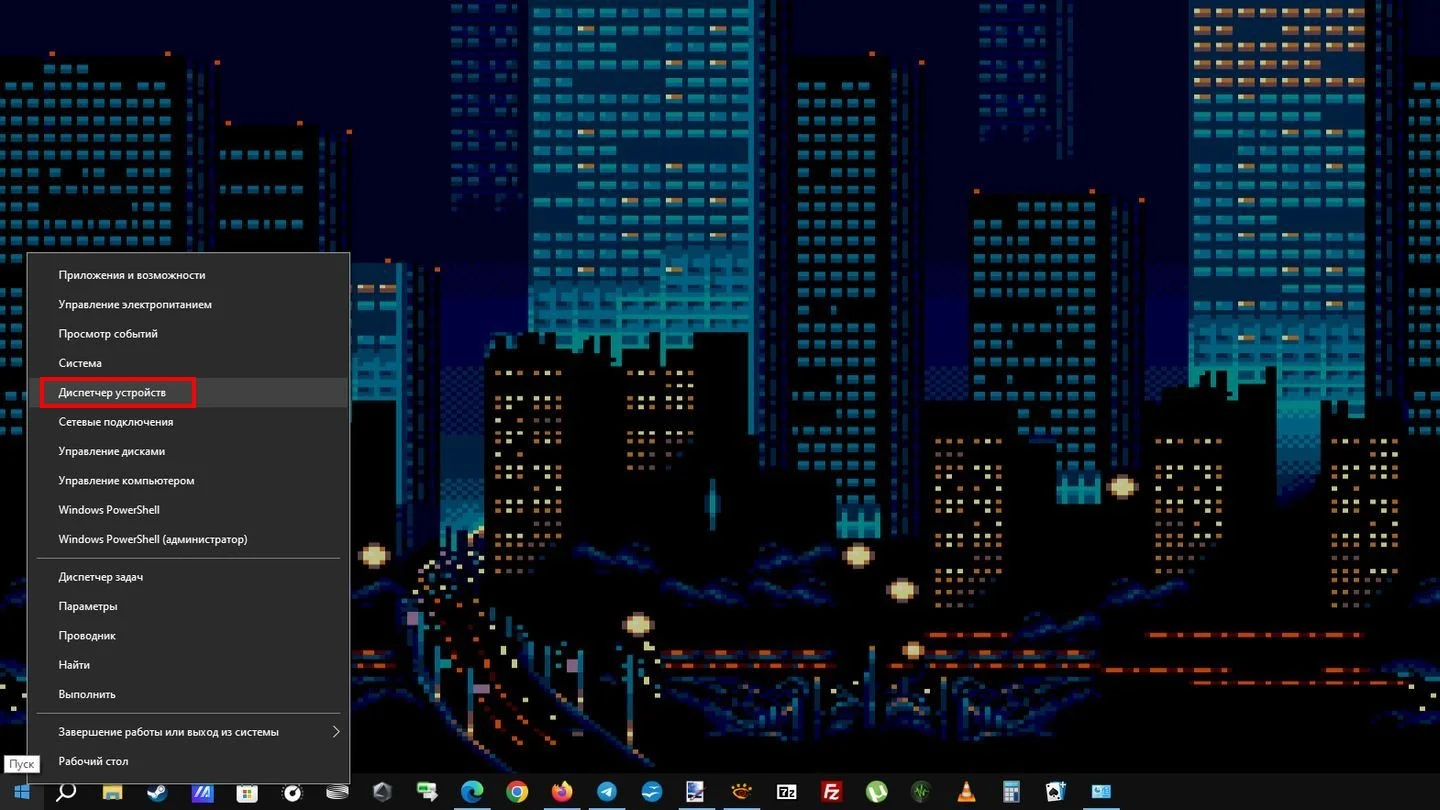Open the rightmost blue window taskbar icon

tap(1102, 792)
